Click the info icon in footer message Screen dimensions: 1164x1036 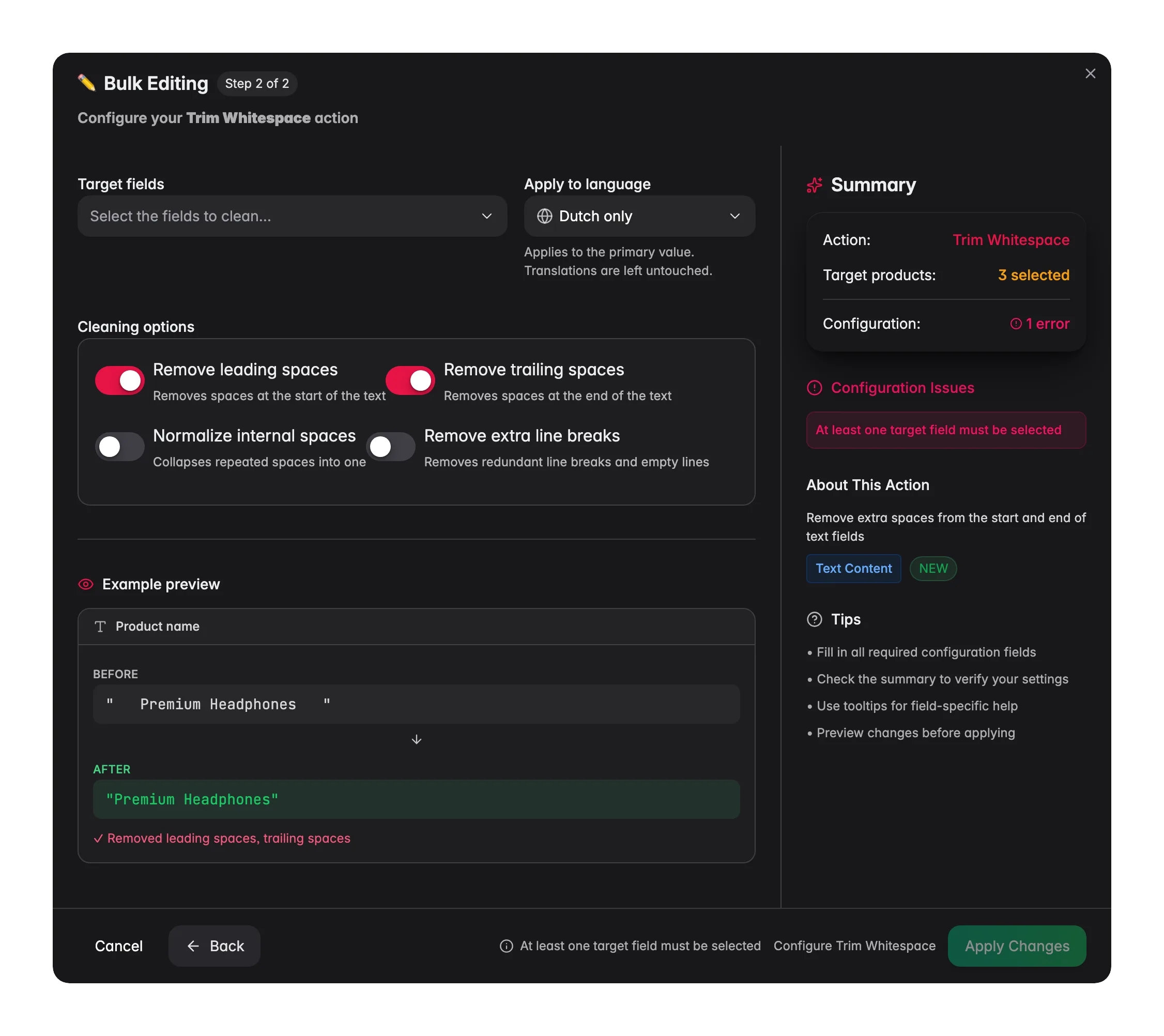click(x=506, y=946)
